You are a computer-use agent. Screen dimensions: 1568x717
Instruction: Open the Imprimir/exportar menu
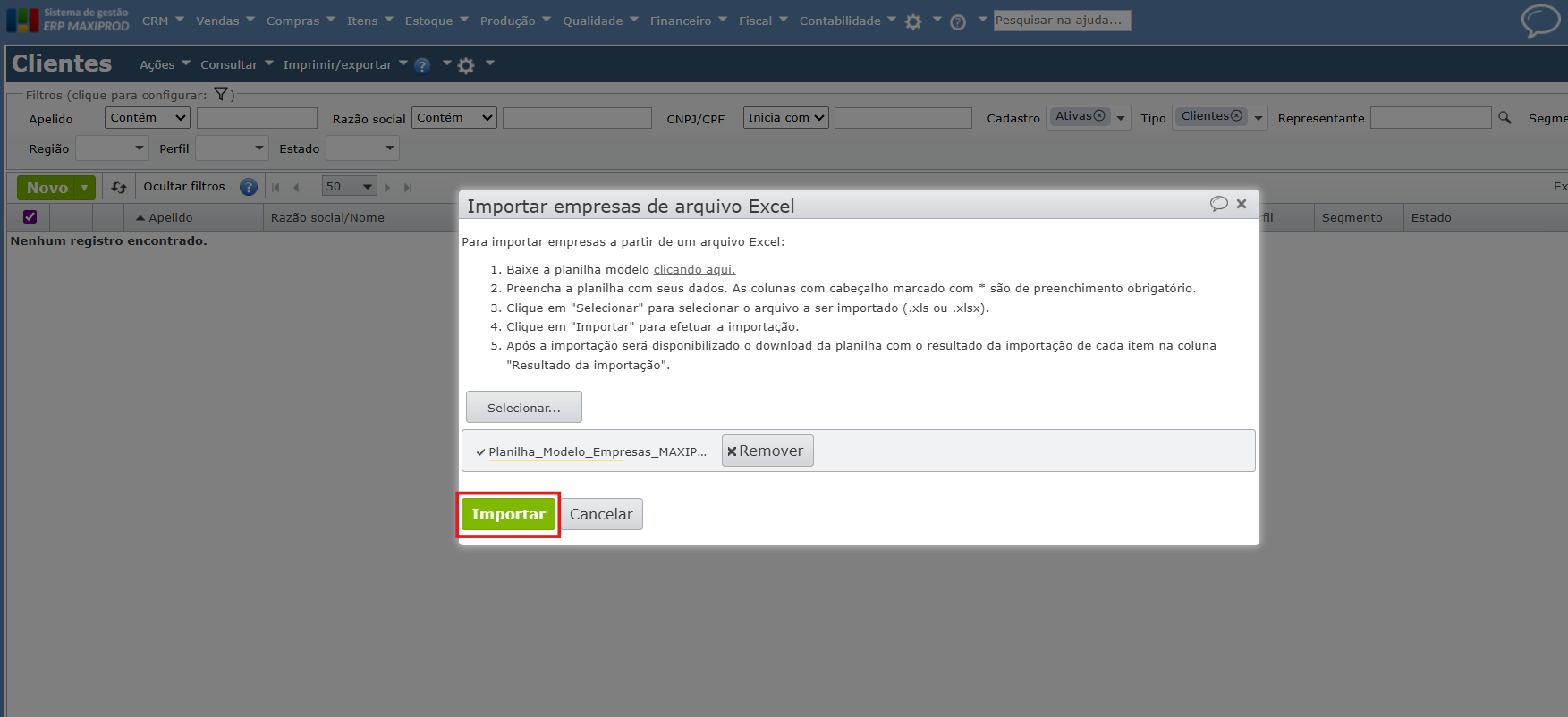point(345,64)
